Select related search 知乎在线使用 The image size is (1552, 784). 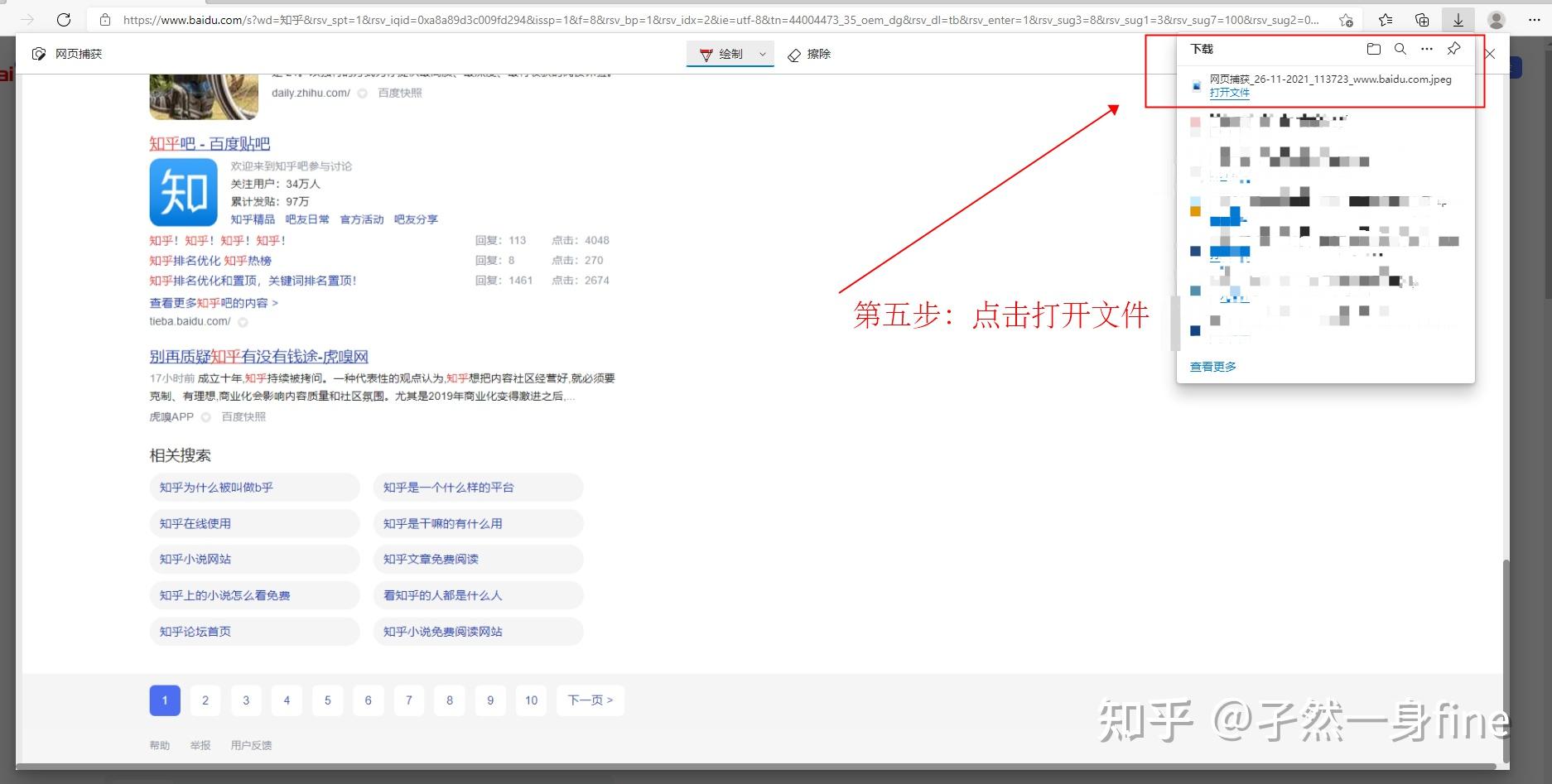pos(254,523)
